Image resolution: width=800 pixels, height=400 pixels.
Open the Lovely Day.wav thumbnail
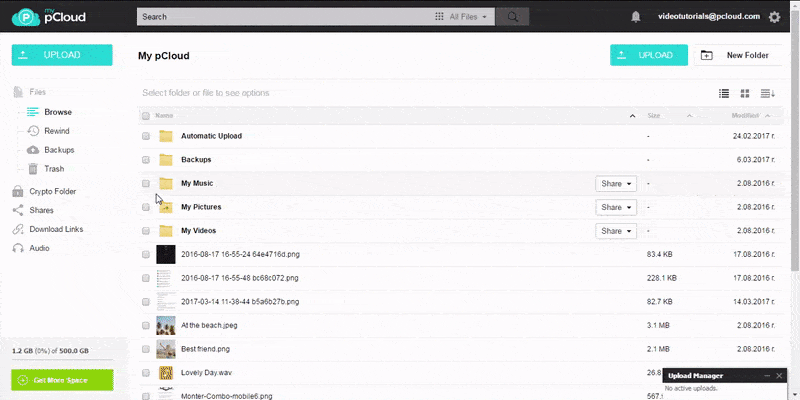166,372
